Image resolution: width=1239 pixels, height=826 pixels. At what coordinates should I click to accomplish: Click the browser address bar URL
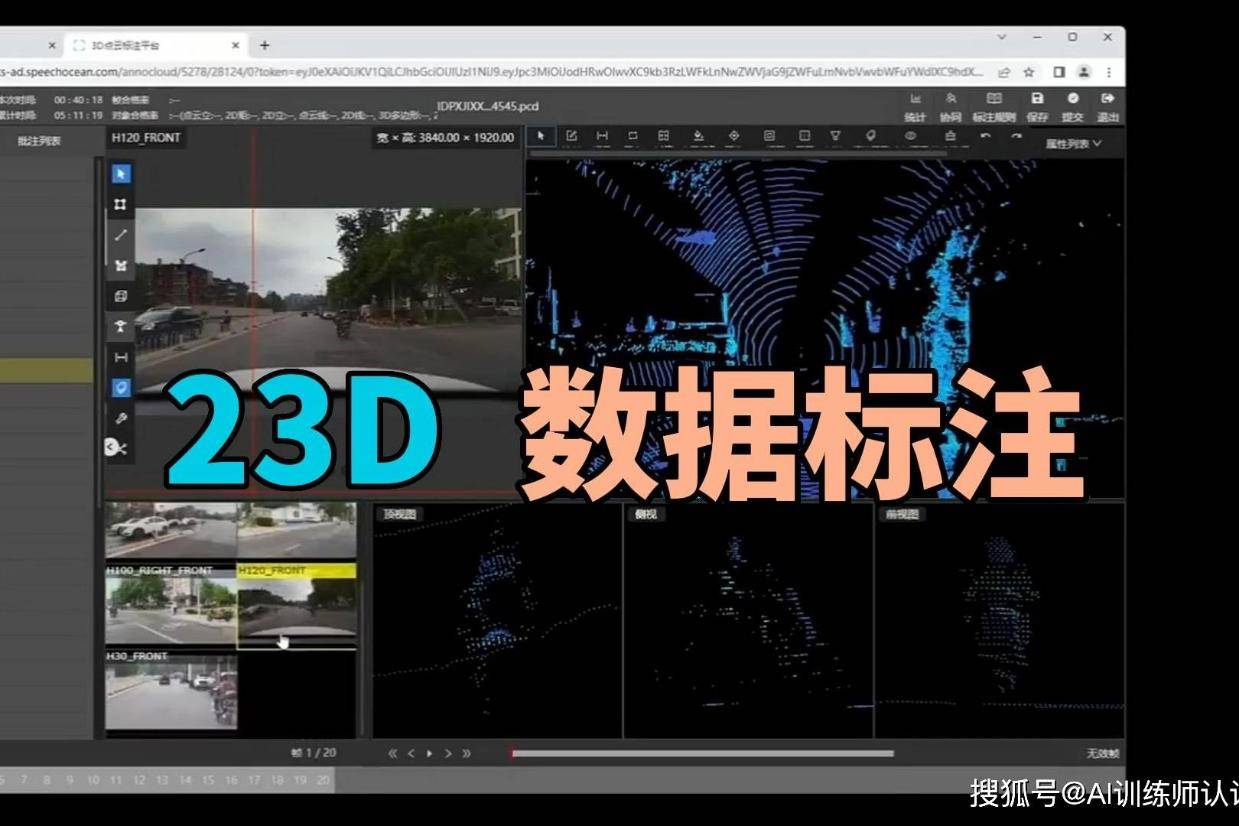pyautogui.click(x=492, y=72)
